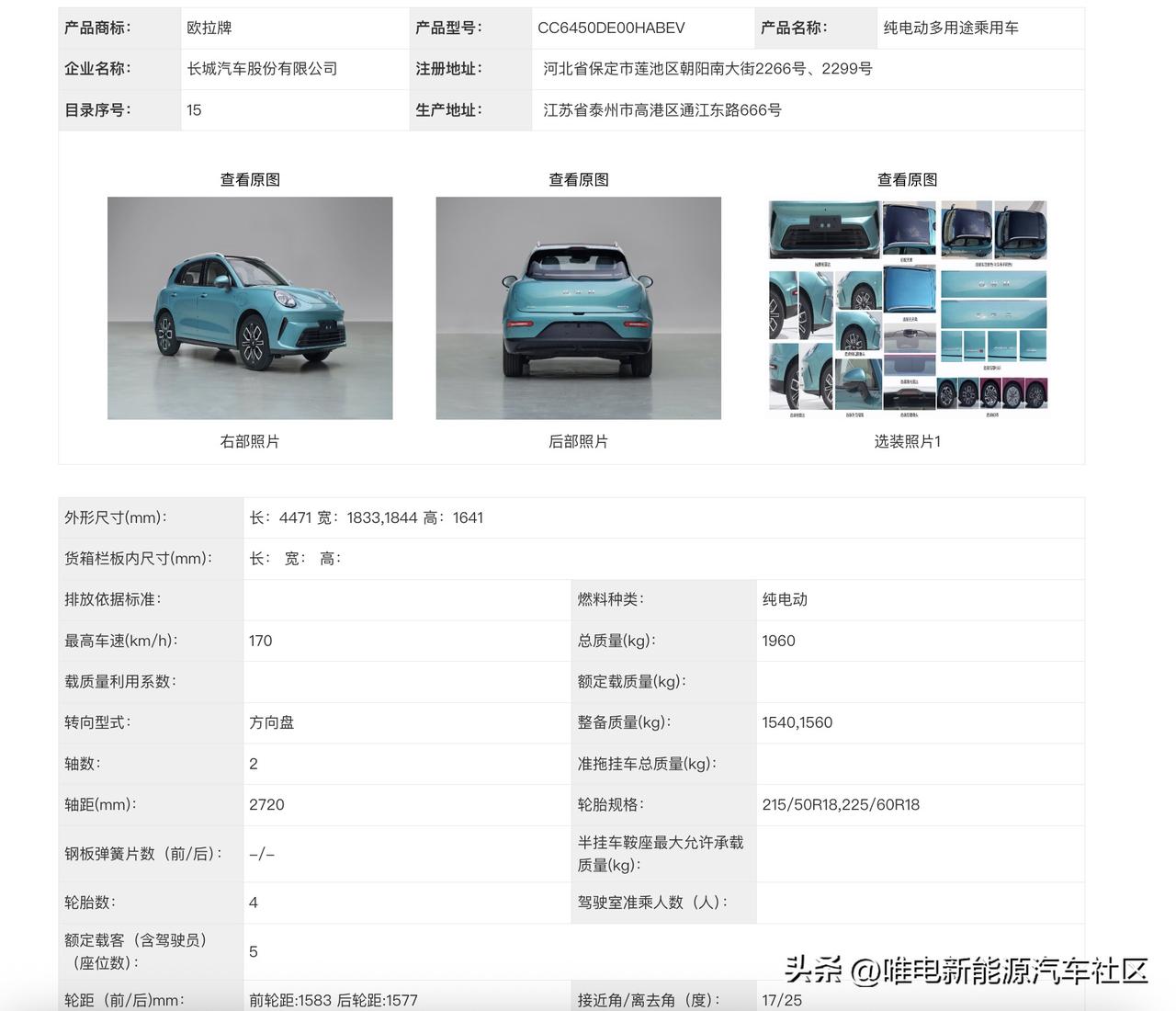
Task: Select the 轮胎规格 label
Action: [611, 804]
